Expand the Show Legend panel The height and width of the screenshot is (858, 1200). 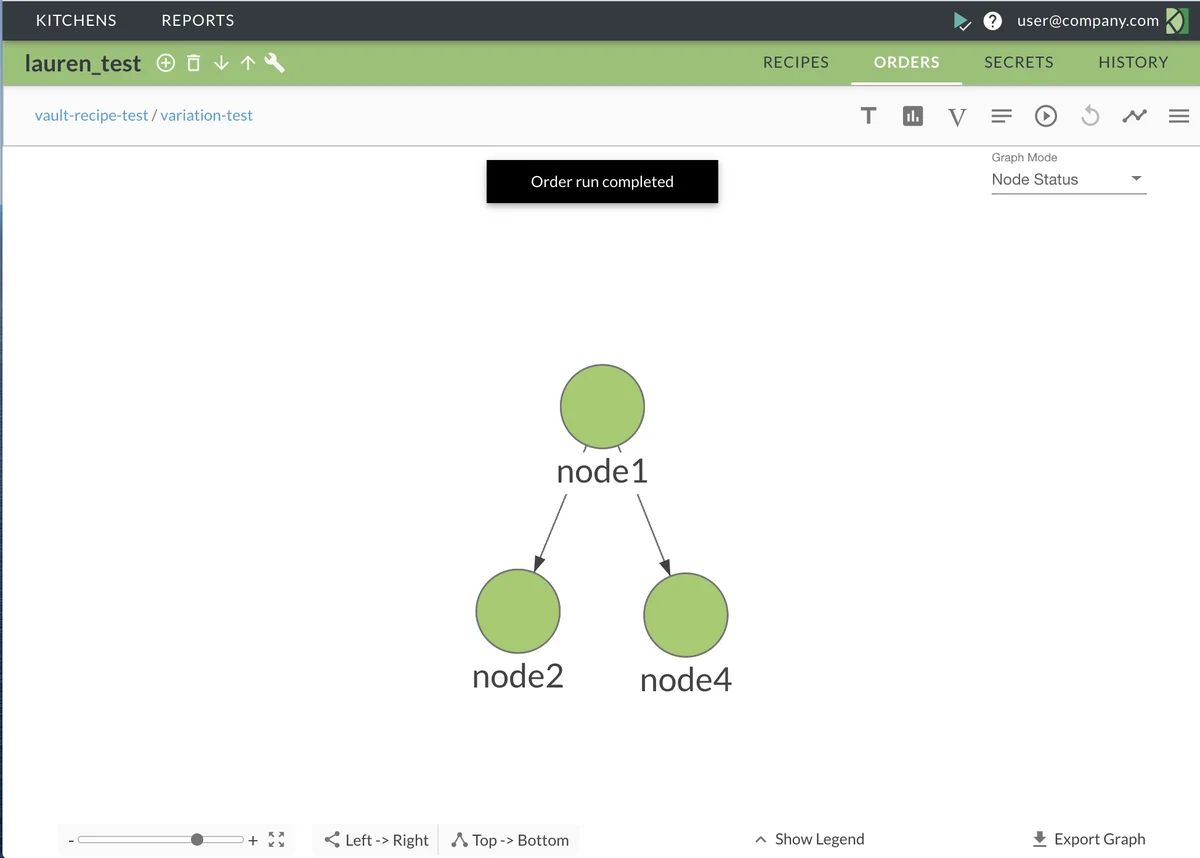(x=809, y=839)
